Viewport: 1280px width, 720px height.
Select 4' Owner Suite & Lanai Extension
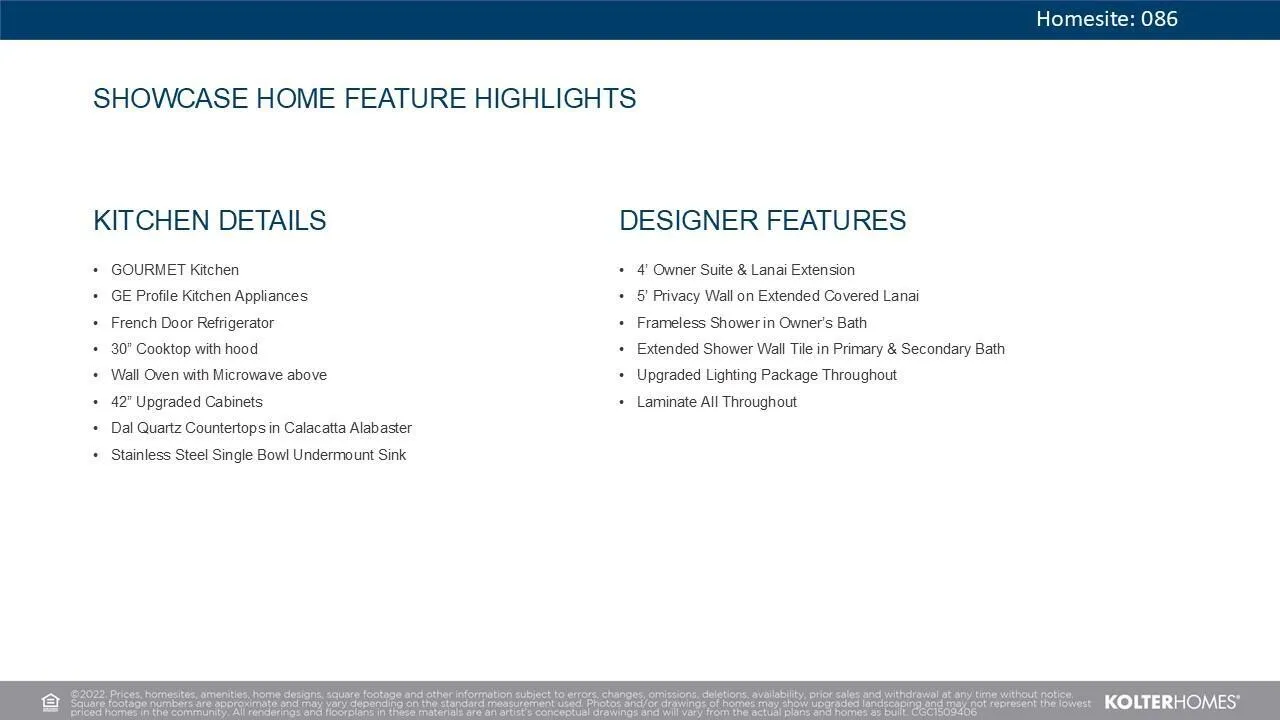coord(745,270)
